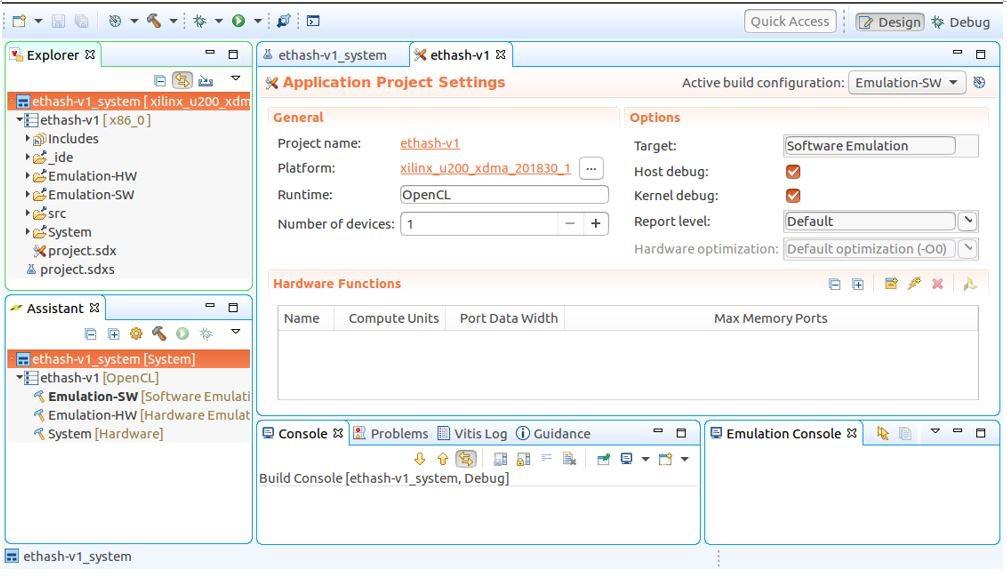Remove hardware function with red X icon

(938, 283)
